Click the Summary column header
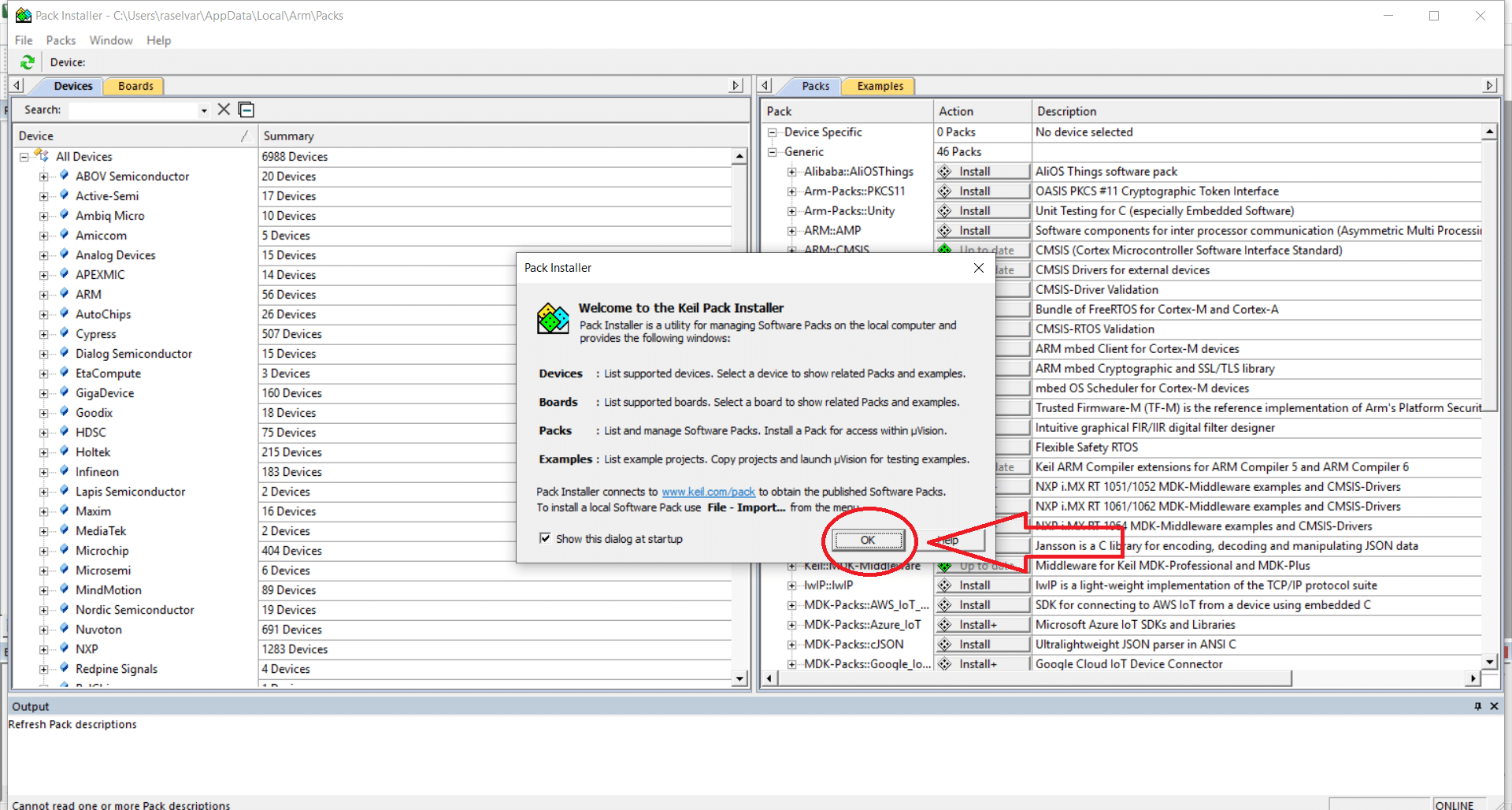 (503, 136)
